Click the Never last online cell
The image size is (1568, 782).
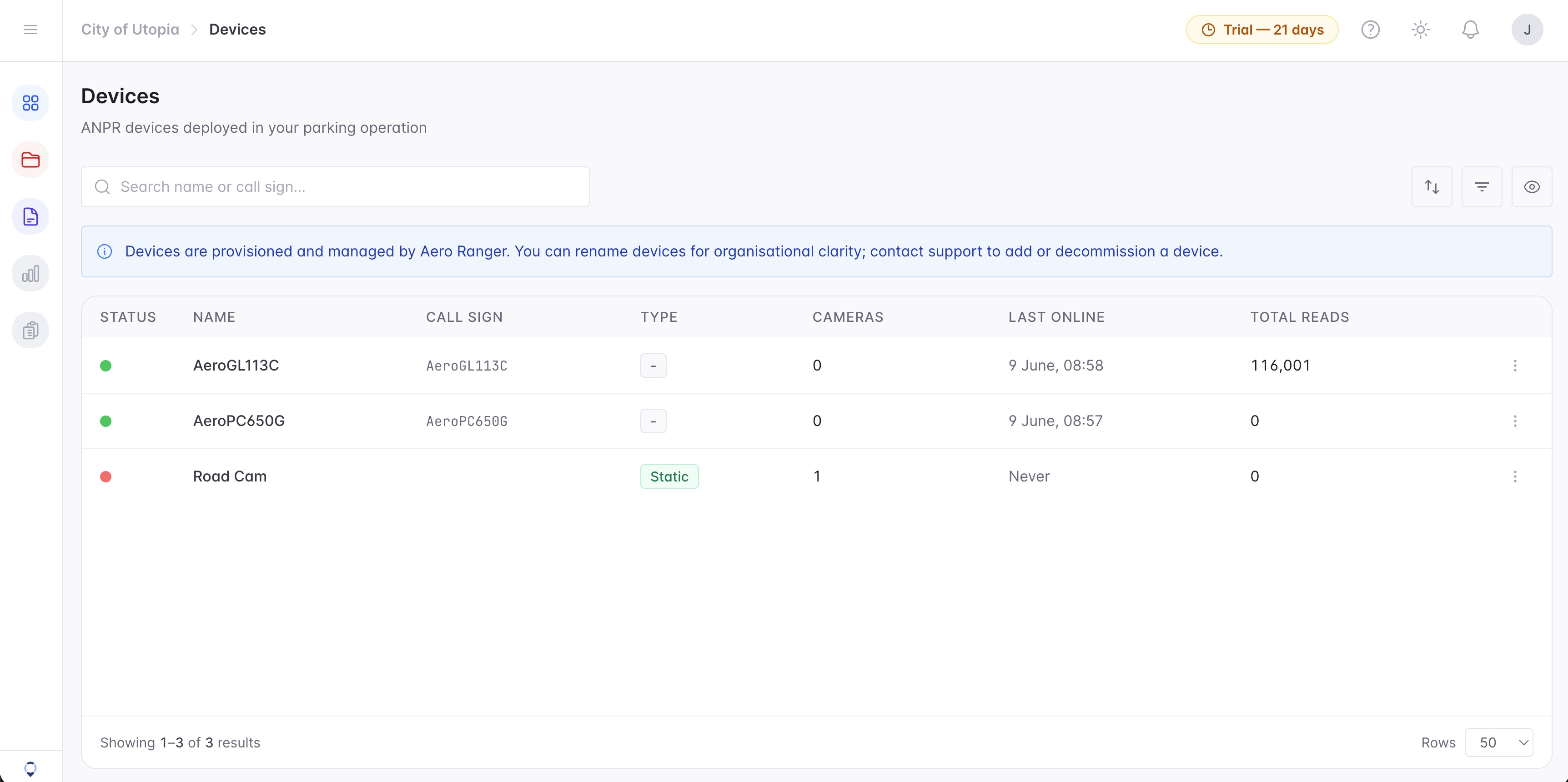point(1029,476)
